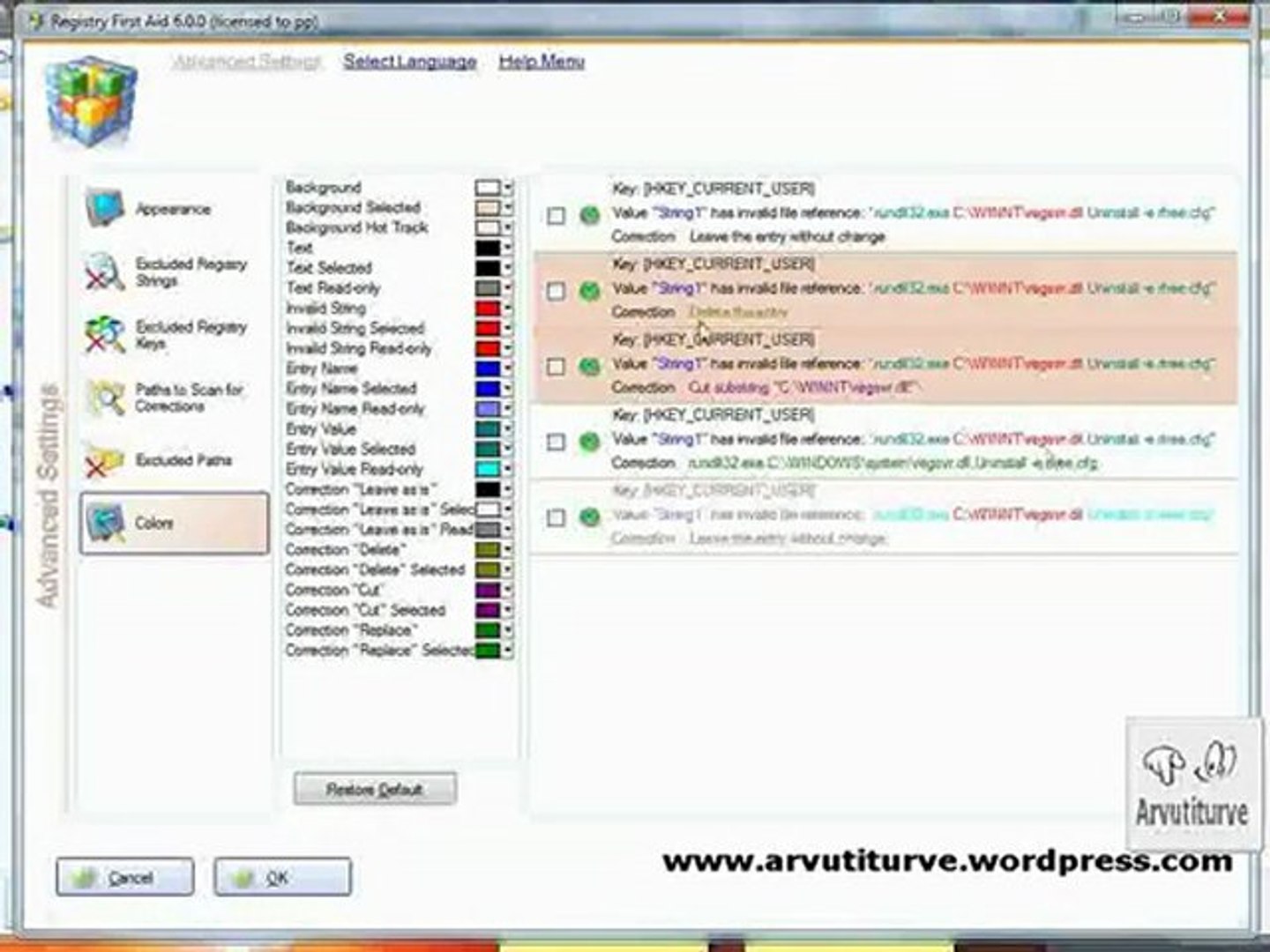Pick the Correction "Cut" purple swatch
The height and width of the screenshot is (952, 1270).
tap(488, 590)
